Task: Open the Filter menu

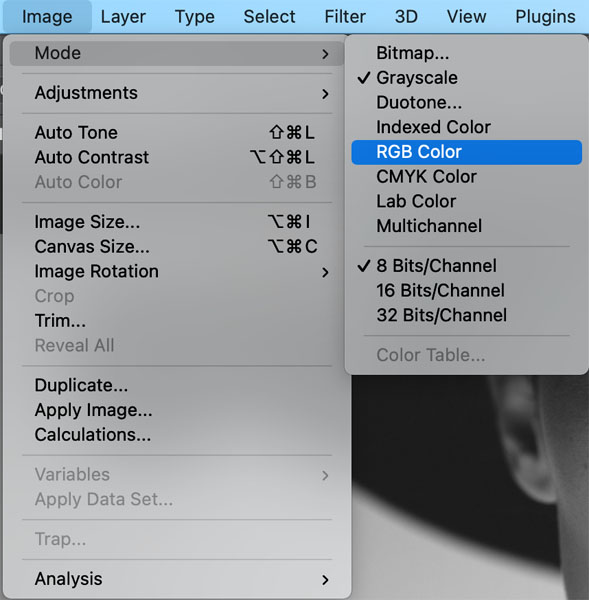Action: click(345, 17)
